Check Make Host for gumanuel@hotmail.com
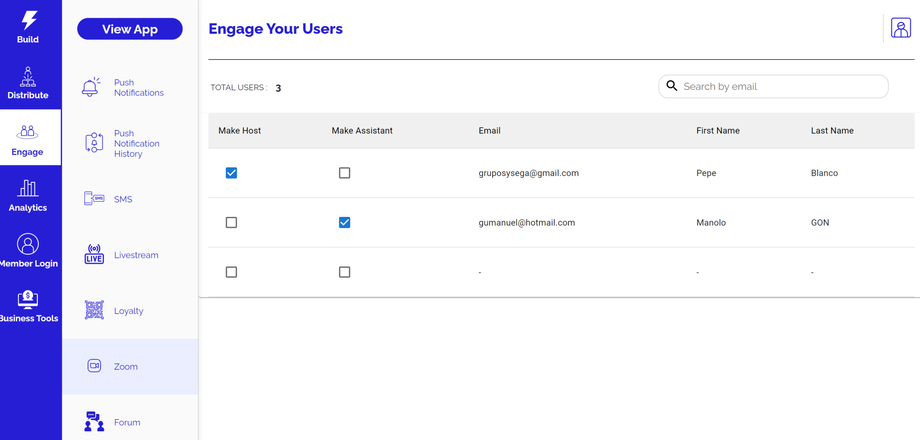Image resolution: width=920 pixels, height=440 pixels. (x=231, y=222)
